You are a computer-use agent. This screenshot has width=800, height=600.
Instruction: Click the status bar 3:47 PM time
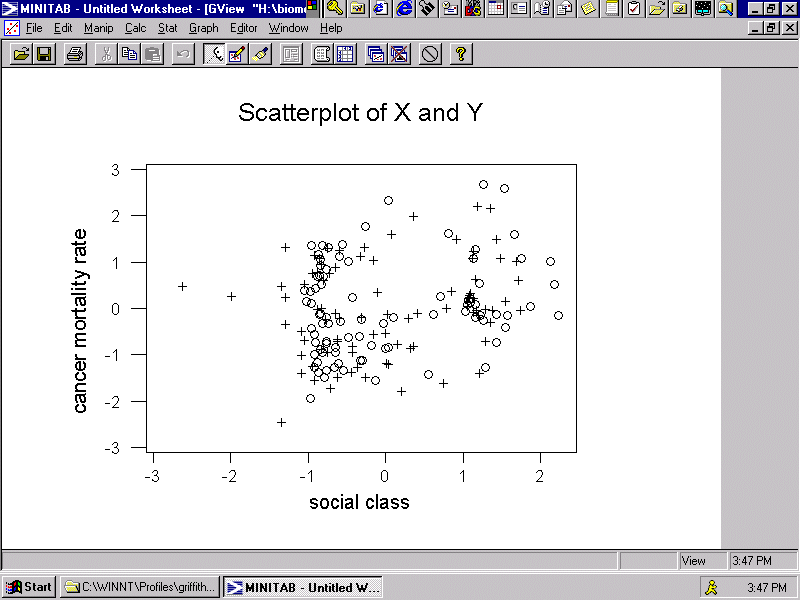pyautogui.click(x=752, y=561)
